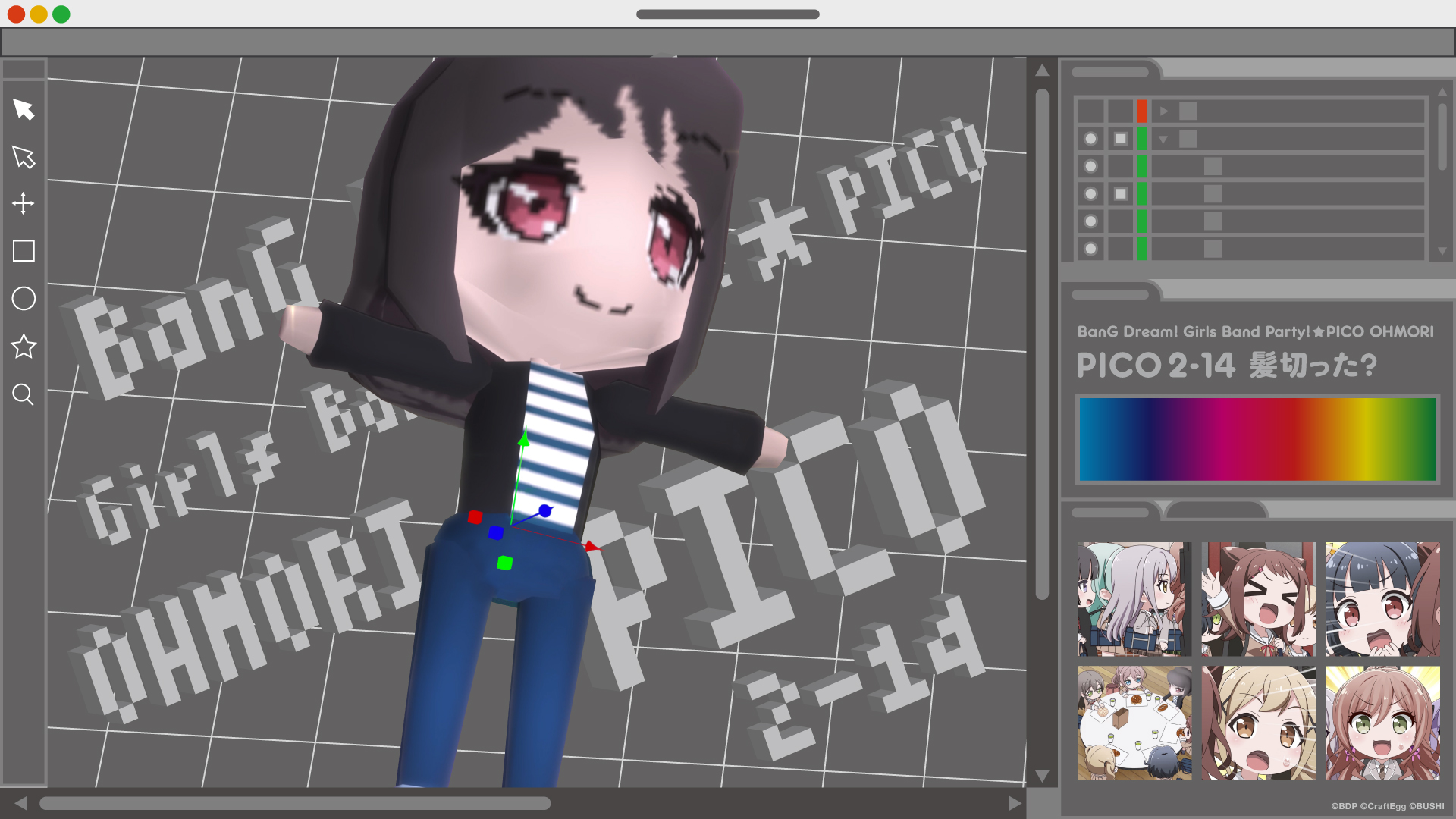Select the ellipse shape tool
1456x819 pixels.
(x=24, y=299)
